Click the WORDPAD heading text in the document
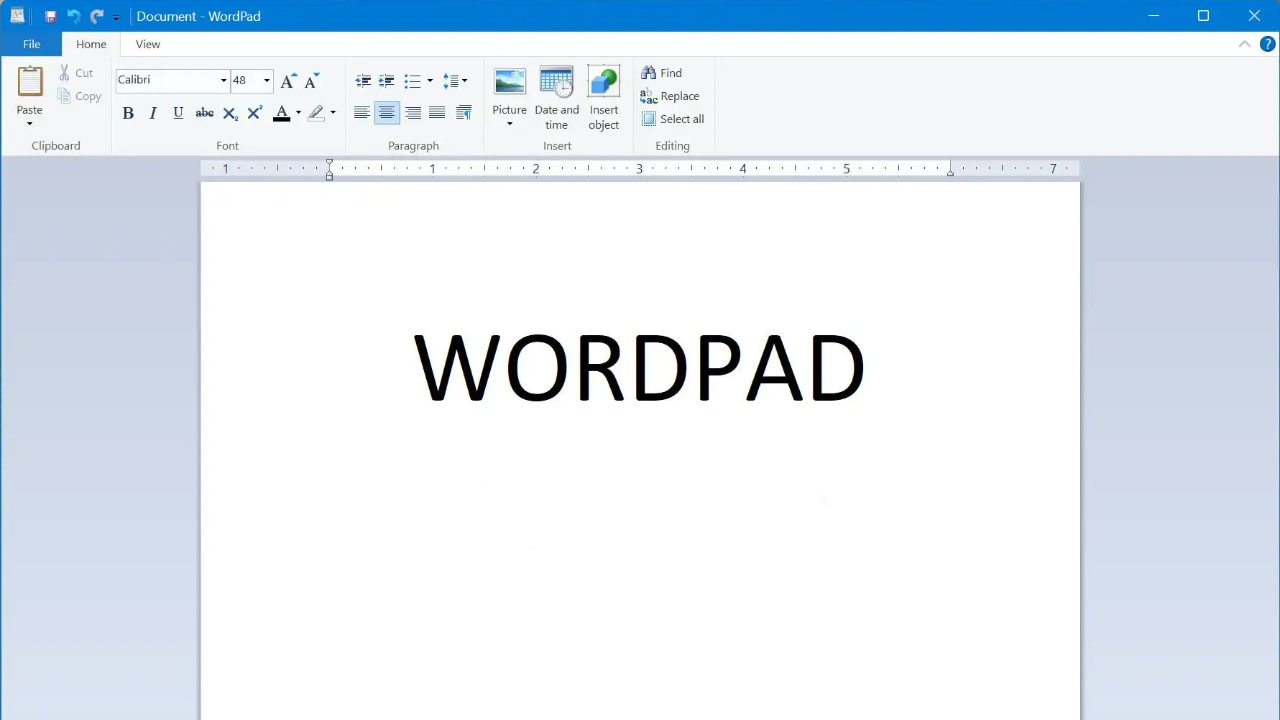Image resolution: width=1280 pixels, height=720 pixels. 639,367
